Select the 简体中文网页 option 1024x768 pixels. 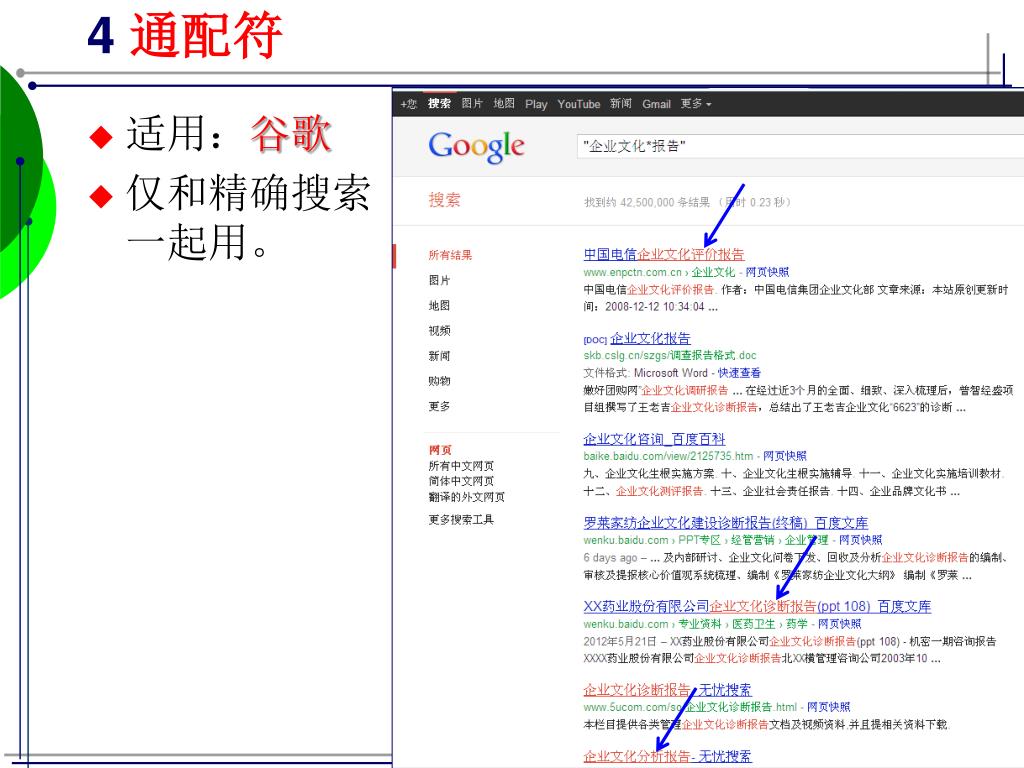tap(461, 481)
